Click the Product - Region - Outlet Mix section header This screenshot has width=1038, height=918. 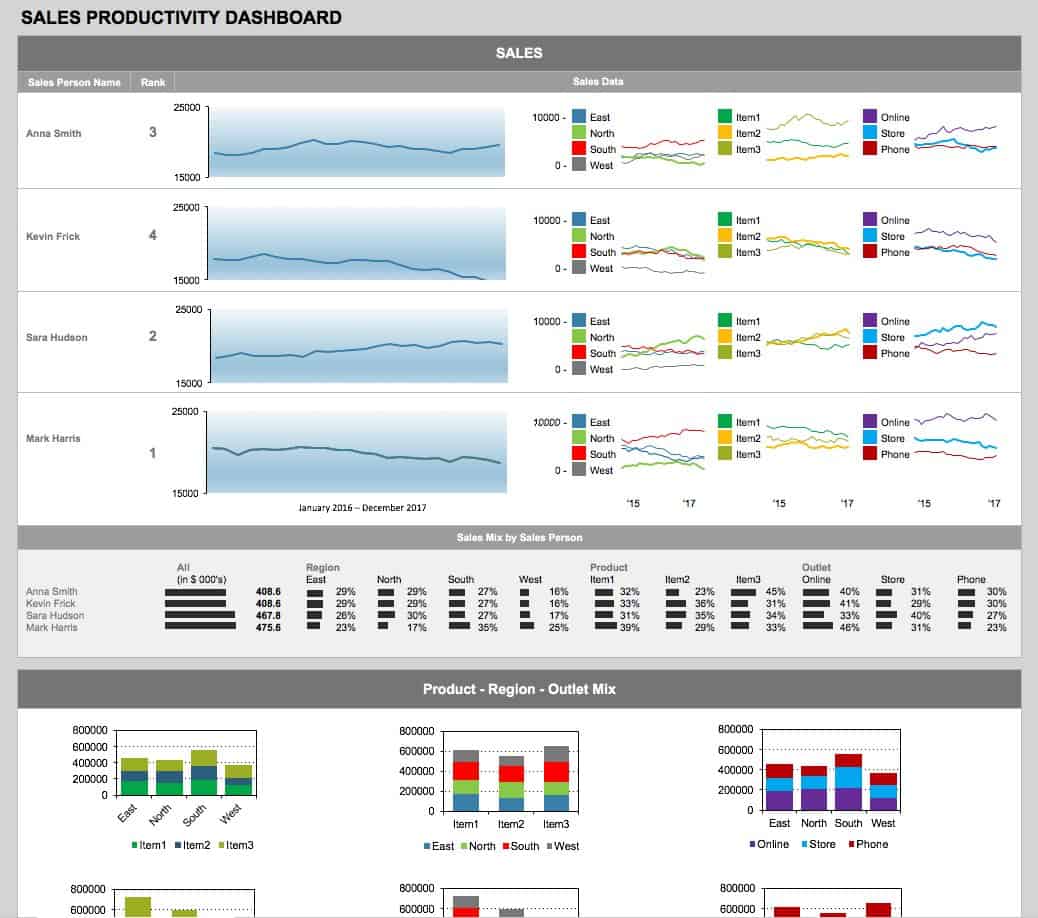click(519, 689)
